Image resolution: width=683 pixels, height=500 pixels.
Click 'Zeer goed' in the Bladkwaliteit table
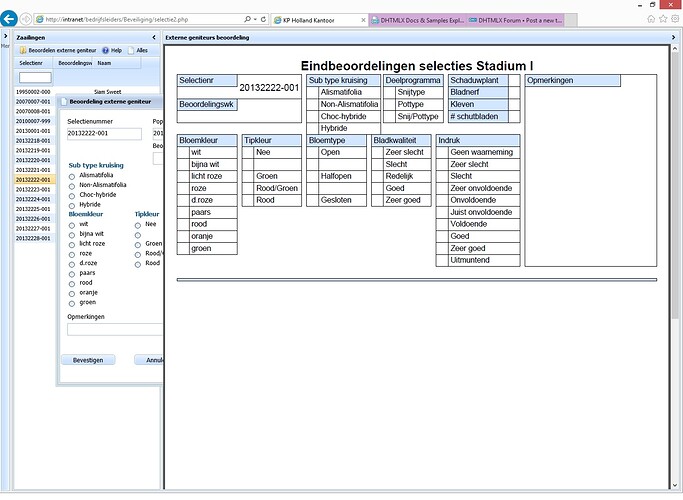(403, 200)
